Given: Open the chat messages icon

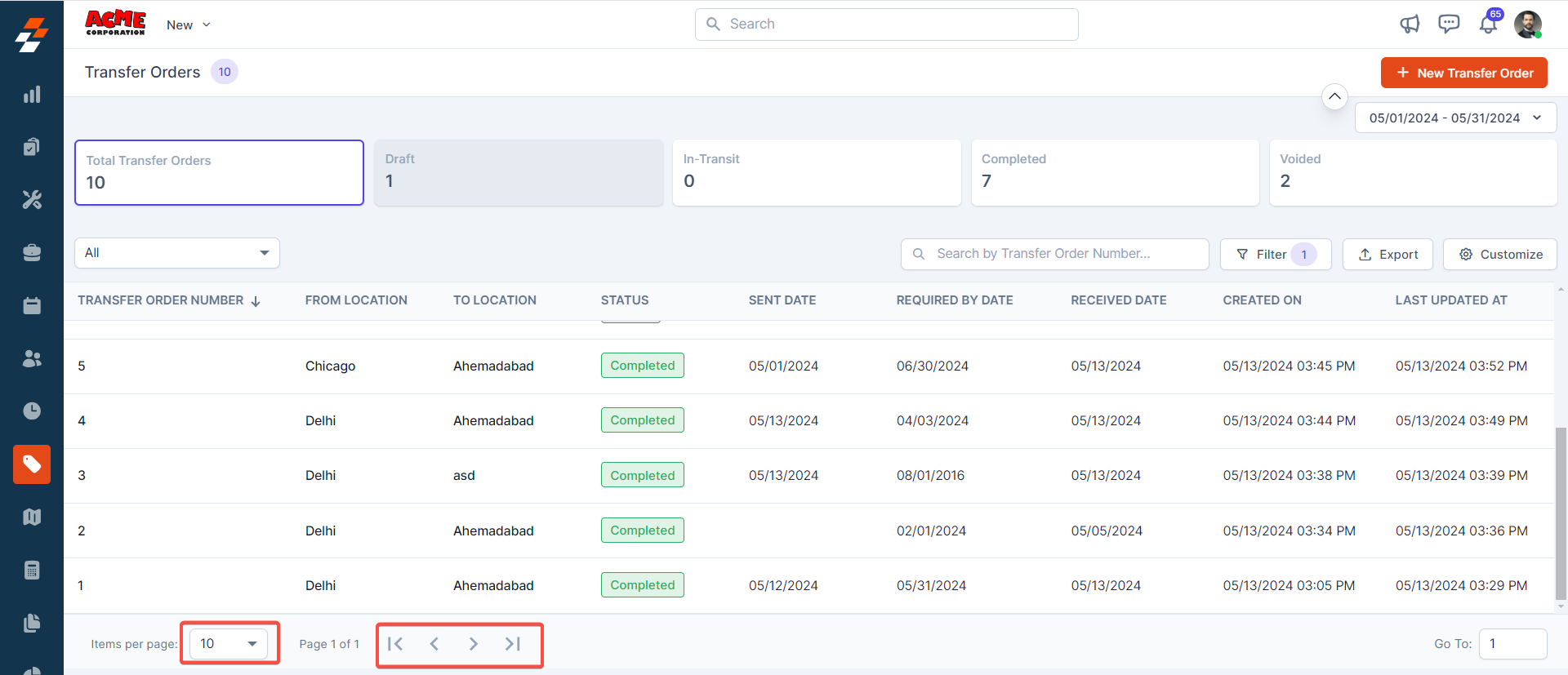Looking at the screenshot, I should [x=1449, y=24].
